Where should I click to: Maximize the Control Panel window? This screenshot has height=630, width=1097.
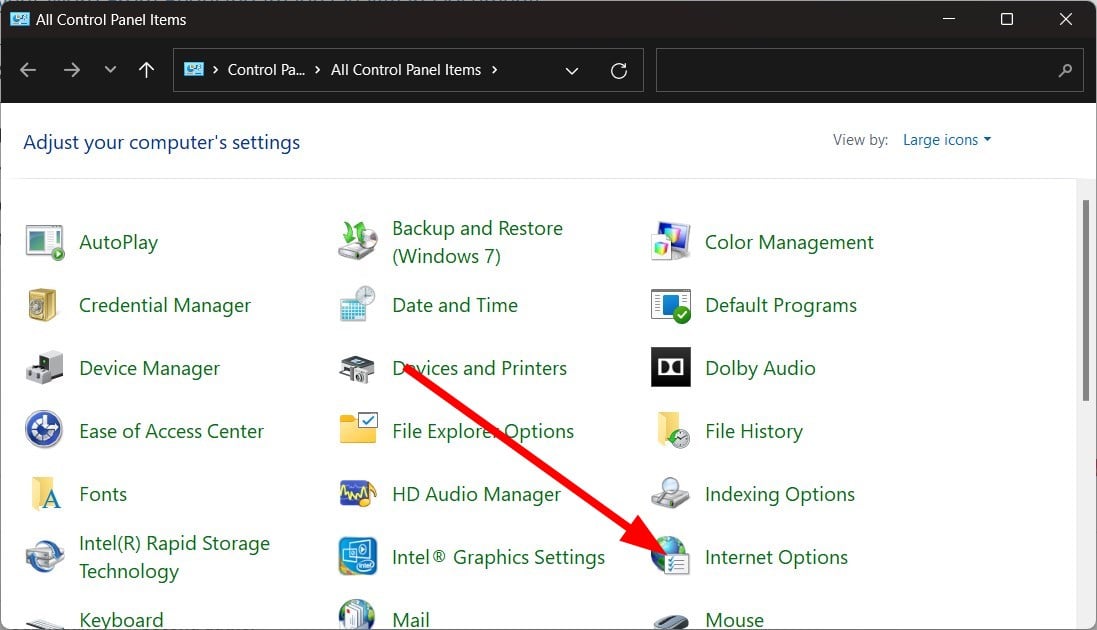pyautogui.click(x=1007, y=19)
